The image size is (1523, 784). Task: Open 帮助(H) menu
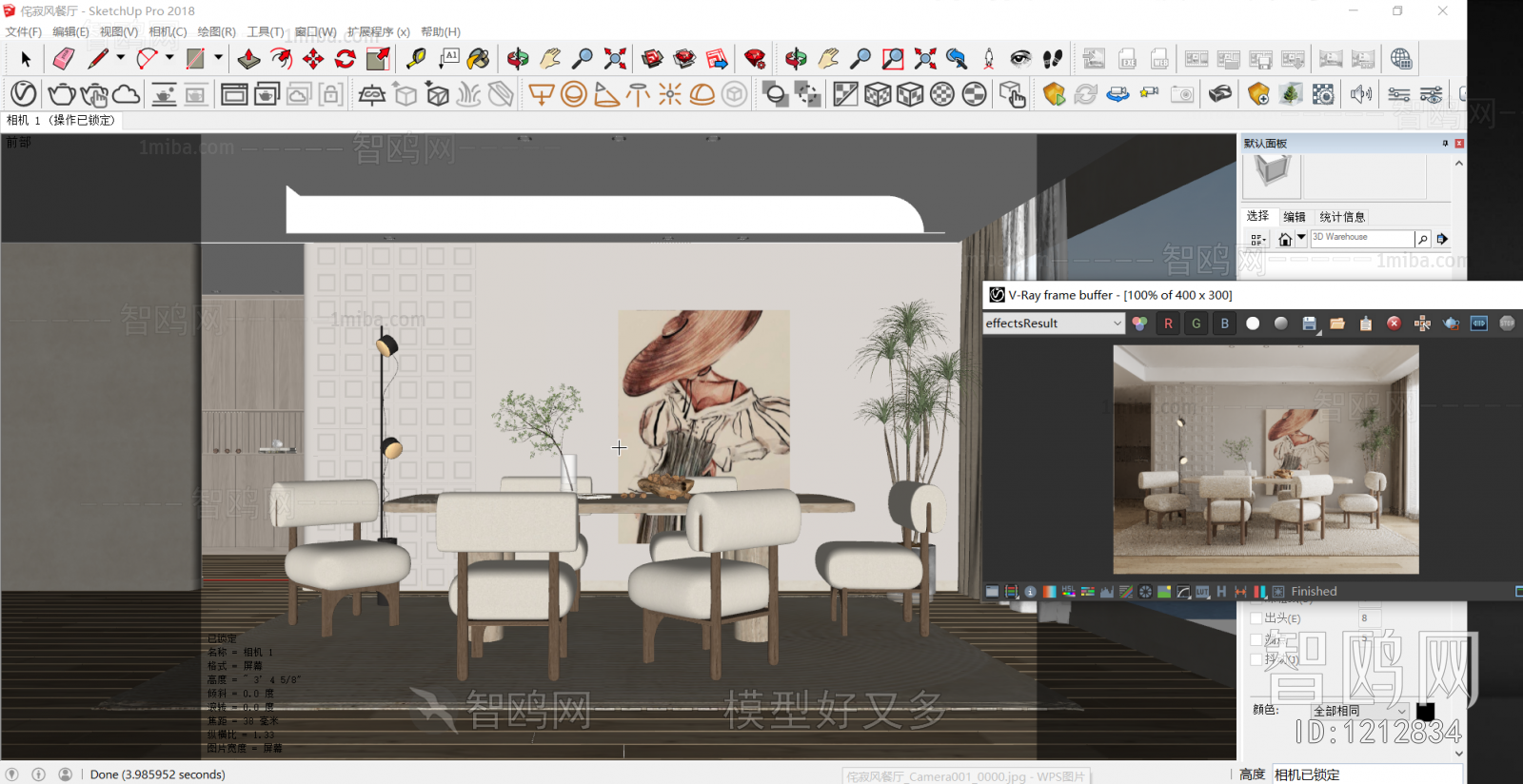coord(441,31)
